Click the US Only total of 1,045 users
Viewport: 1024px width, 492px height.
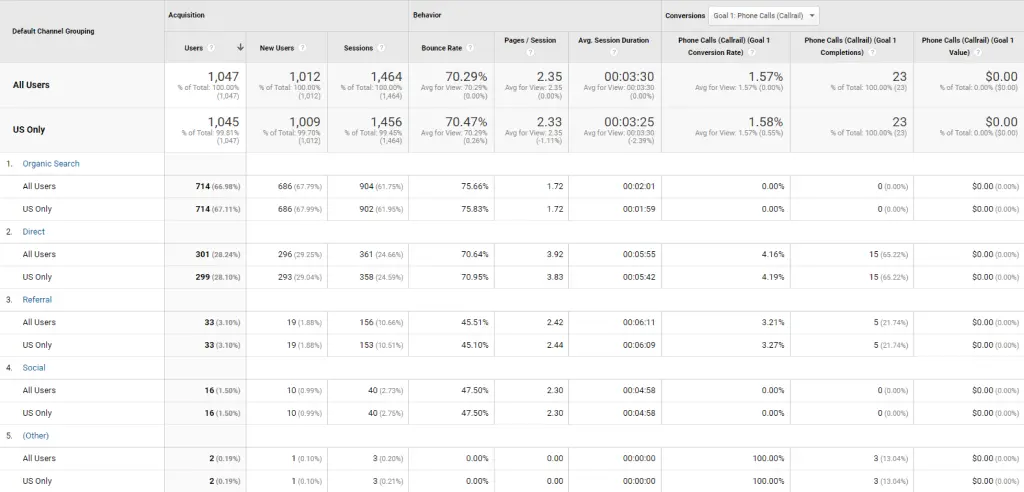click(x=223, y=122)
